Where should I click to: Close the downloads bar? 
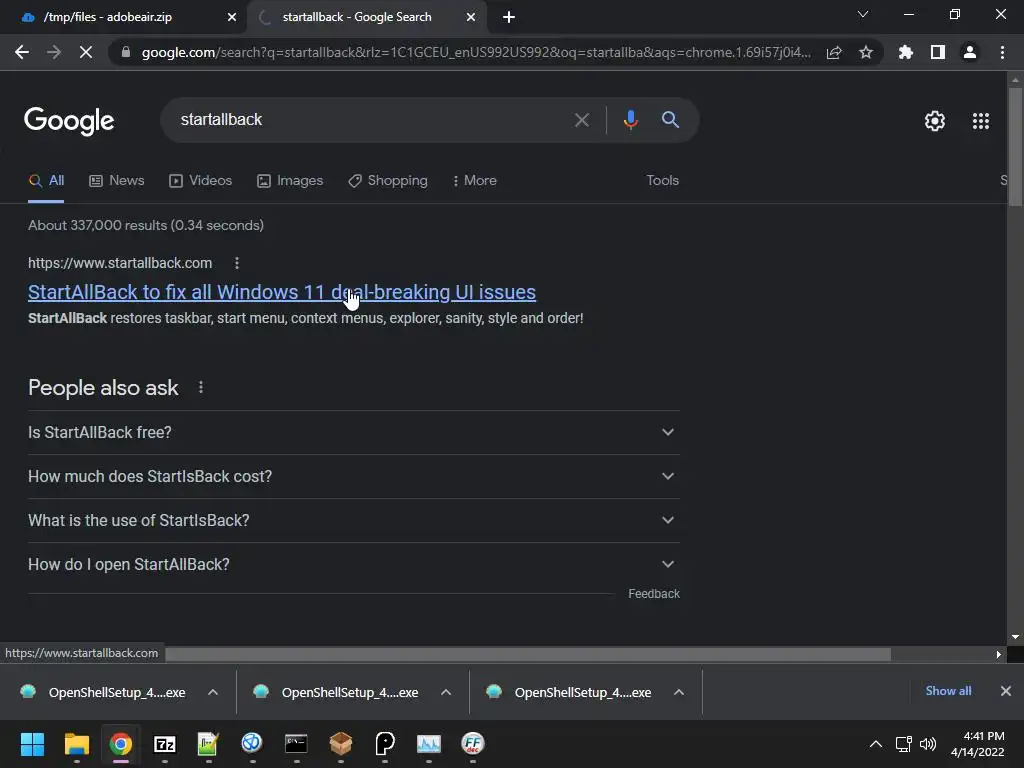click(1006, 691)
